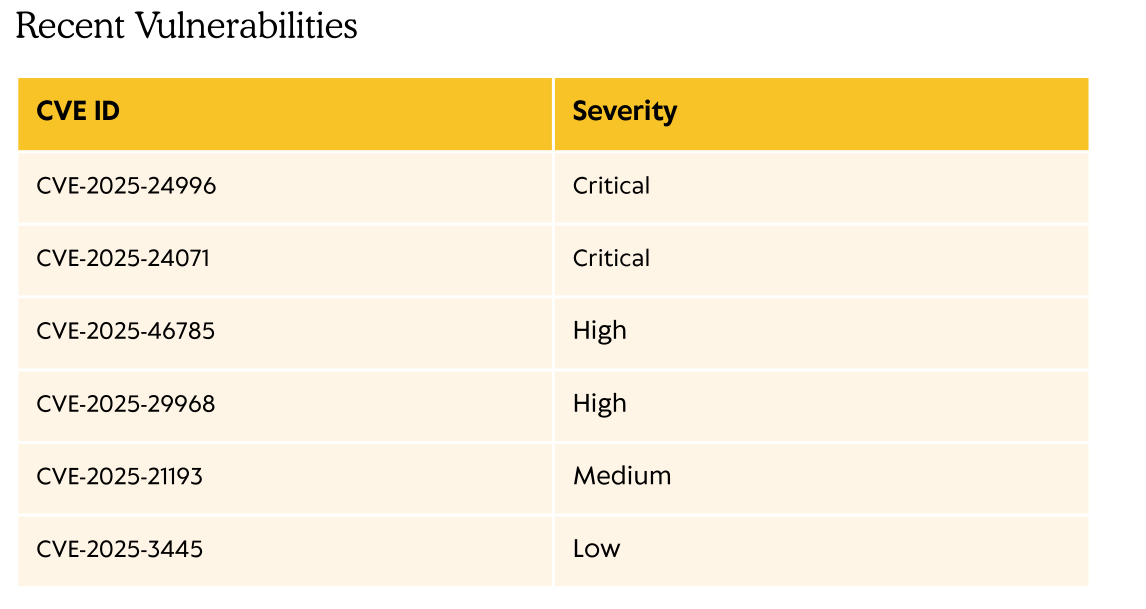Click the blank area right of Medium

[x=880, y=476]
